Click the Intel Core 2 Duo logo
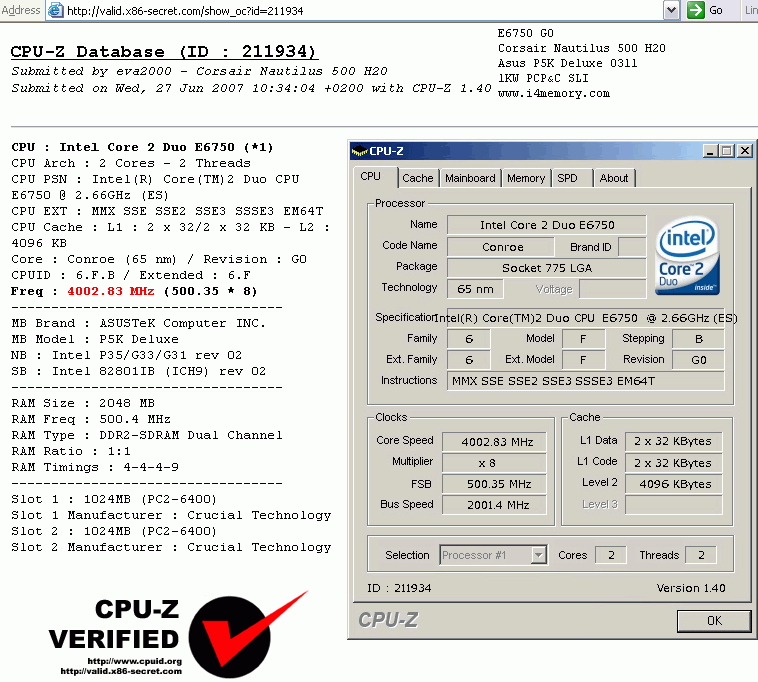 (x=687, y=256)
